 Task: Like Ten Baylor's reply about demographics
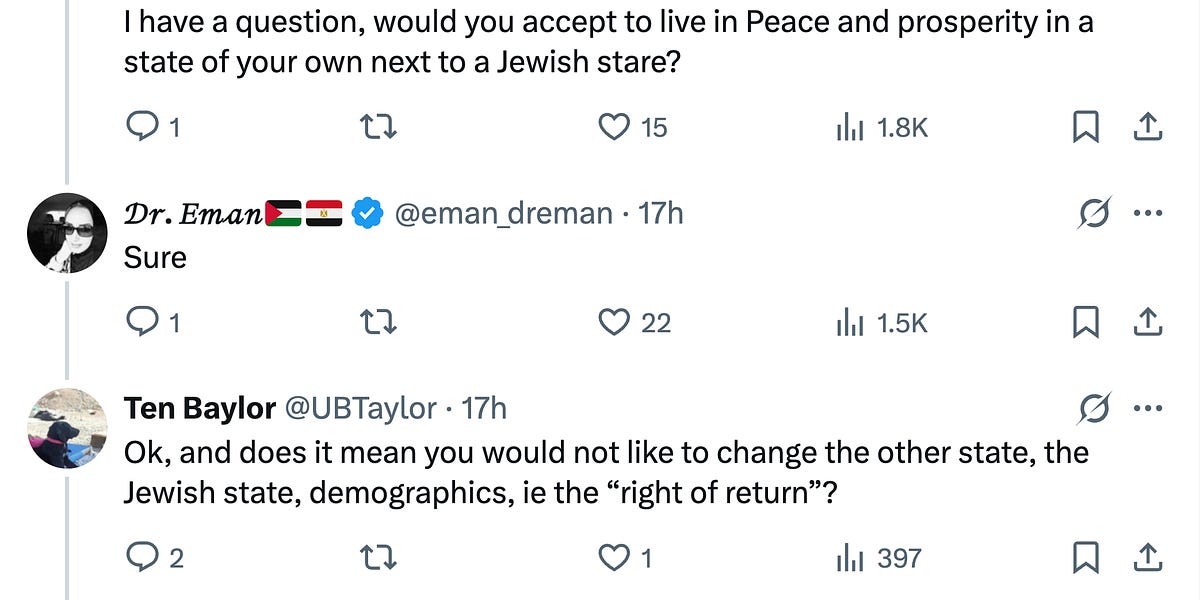point(611,558)
